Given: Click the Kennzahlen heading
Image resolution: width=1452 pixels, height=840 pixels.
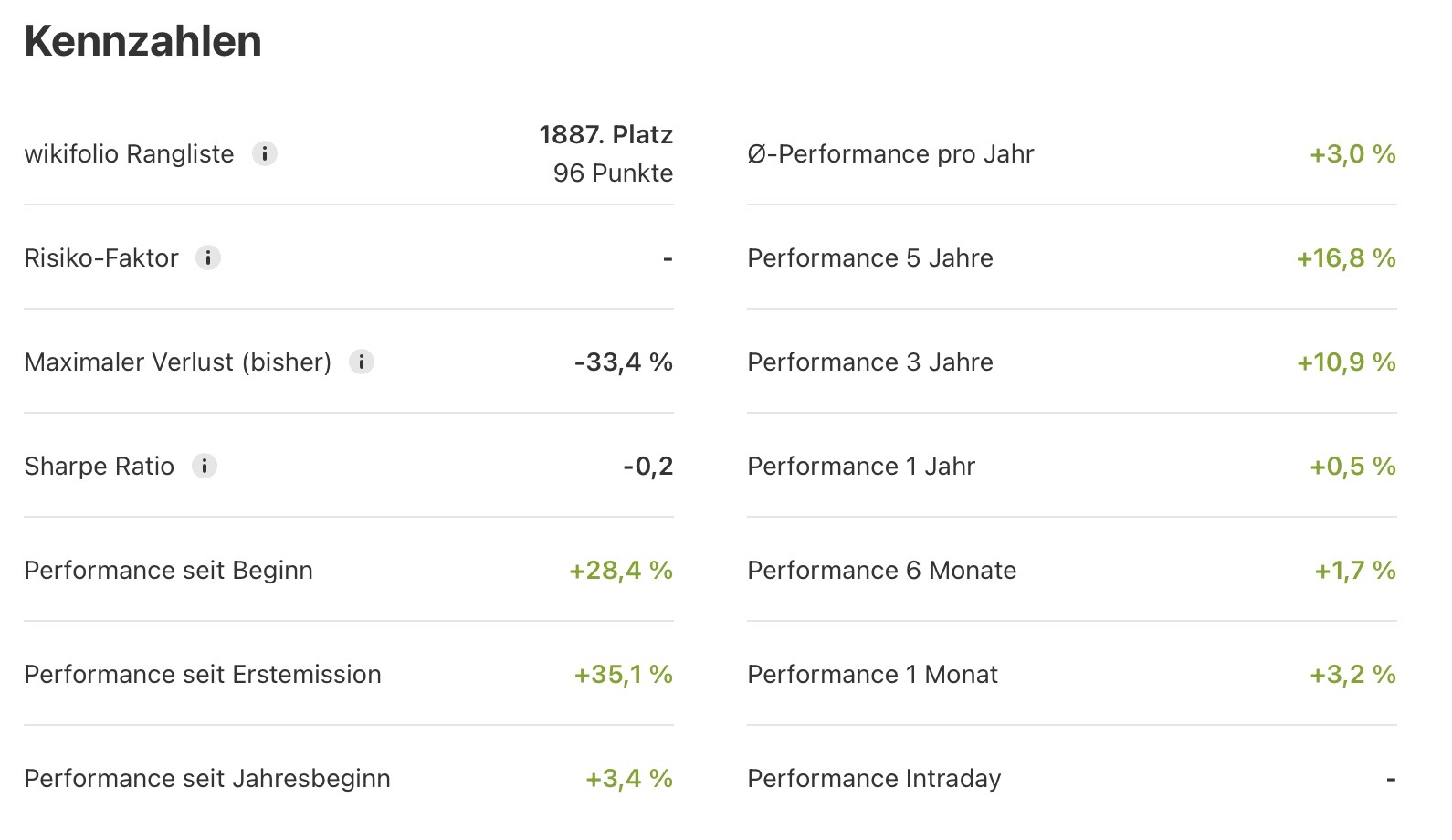Looking at the screenshot, I should (x=142, y=41).
